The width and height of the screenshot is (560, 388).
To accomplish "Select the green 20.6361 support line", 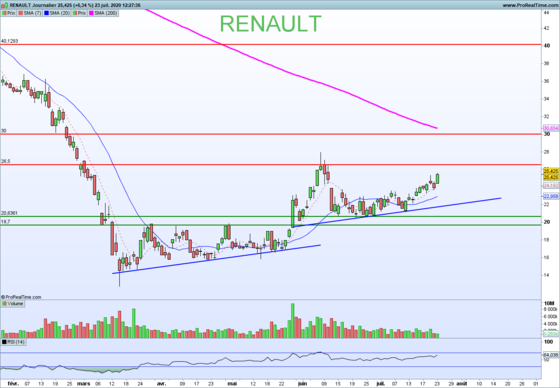I will 270,217.
